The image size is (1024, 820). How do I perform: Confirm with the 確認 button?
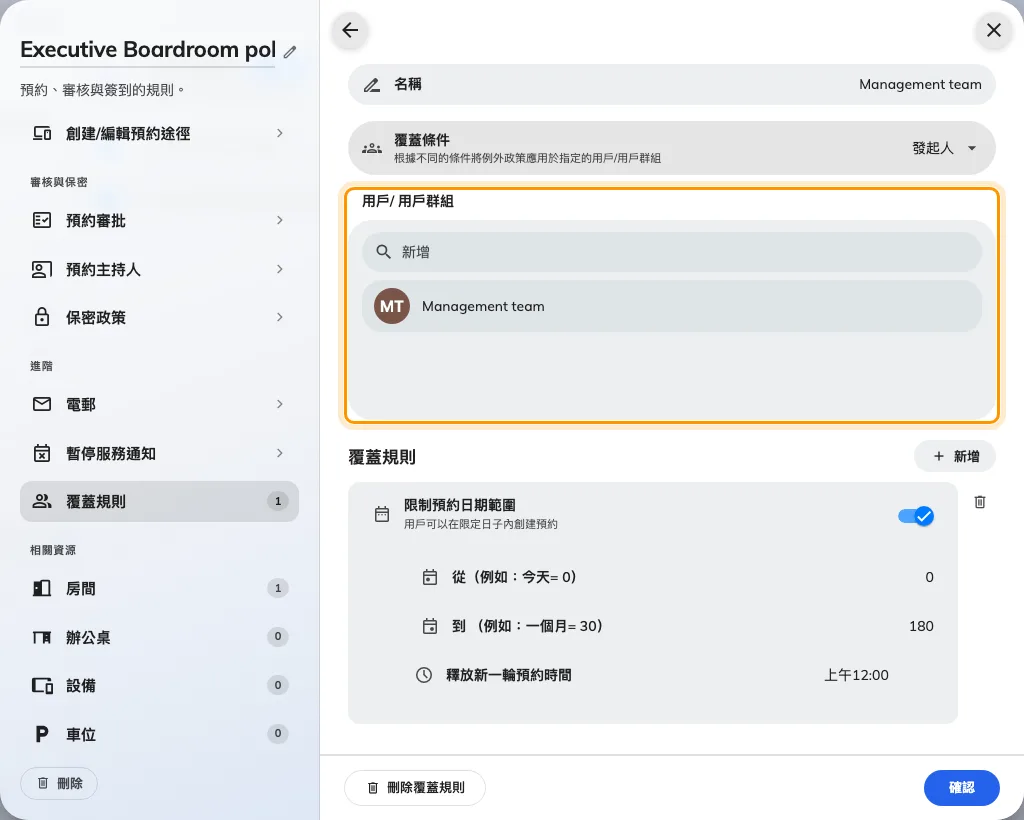pos(961,788)
